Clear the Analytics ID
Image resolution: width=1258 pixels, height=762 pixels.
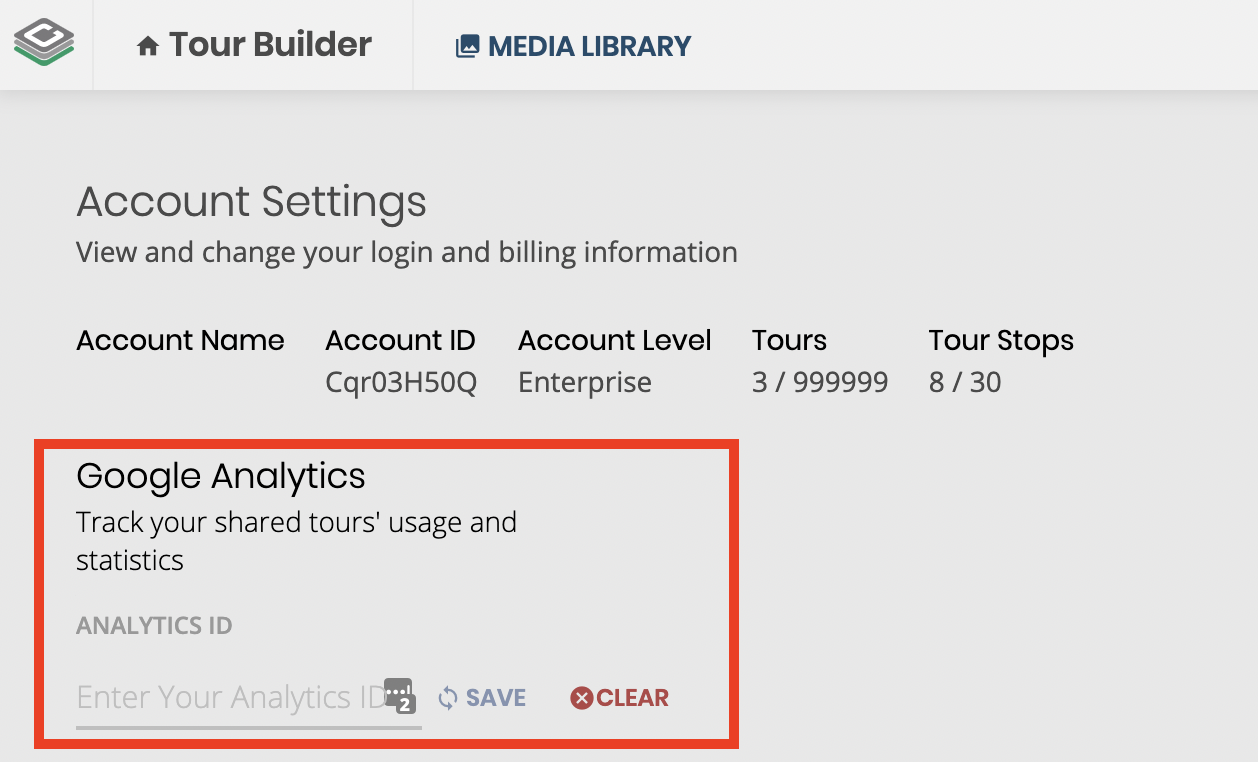(620, 698)
